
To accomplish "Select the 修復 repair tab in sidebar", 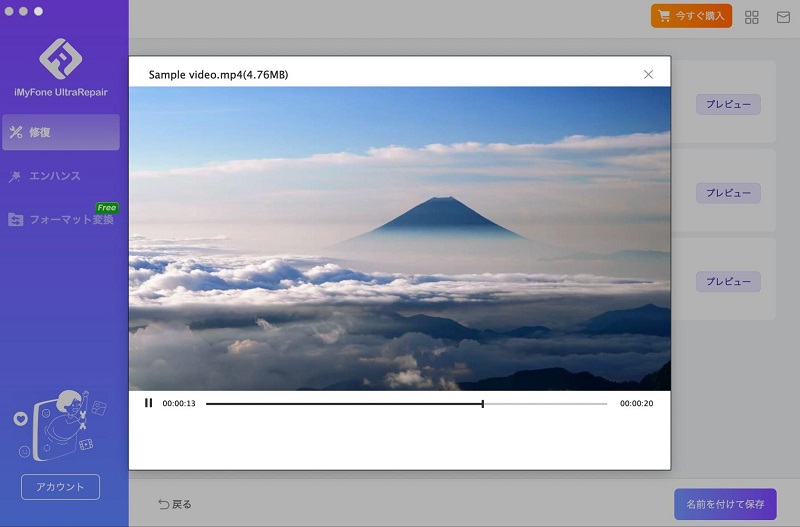I will (x=61, y=132).
